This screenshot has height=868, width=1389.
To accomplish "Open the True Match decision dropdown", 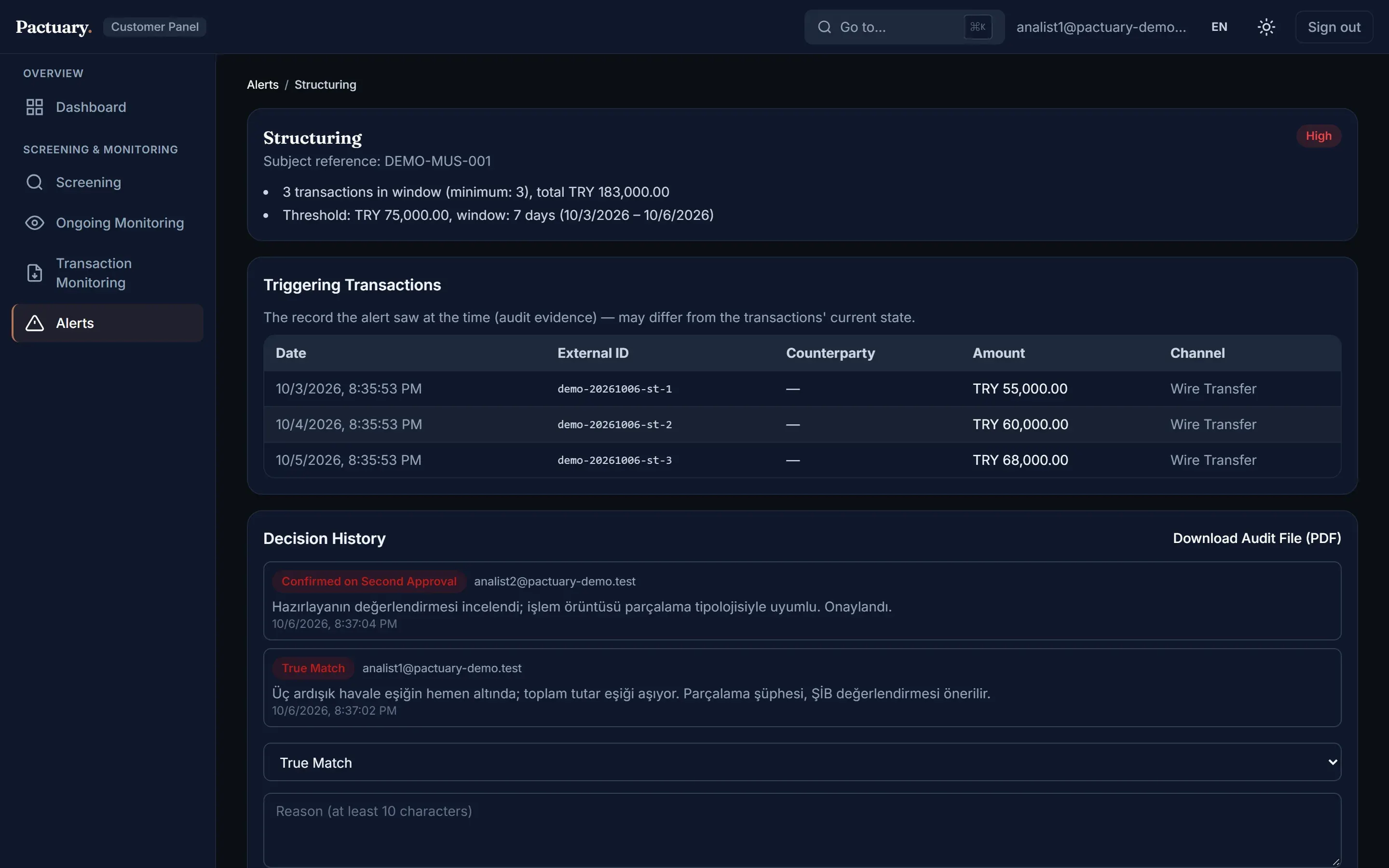I will [802, 762].
